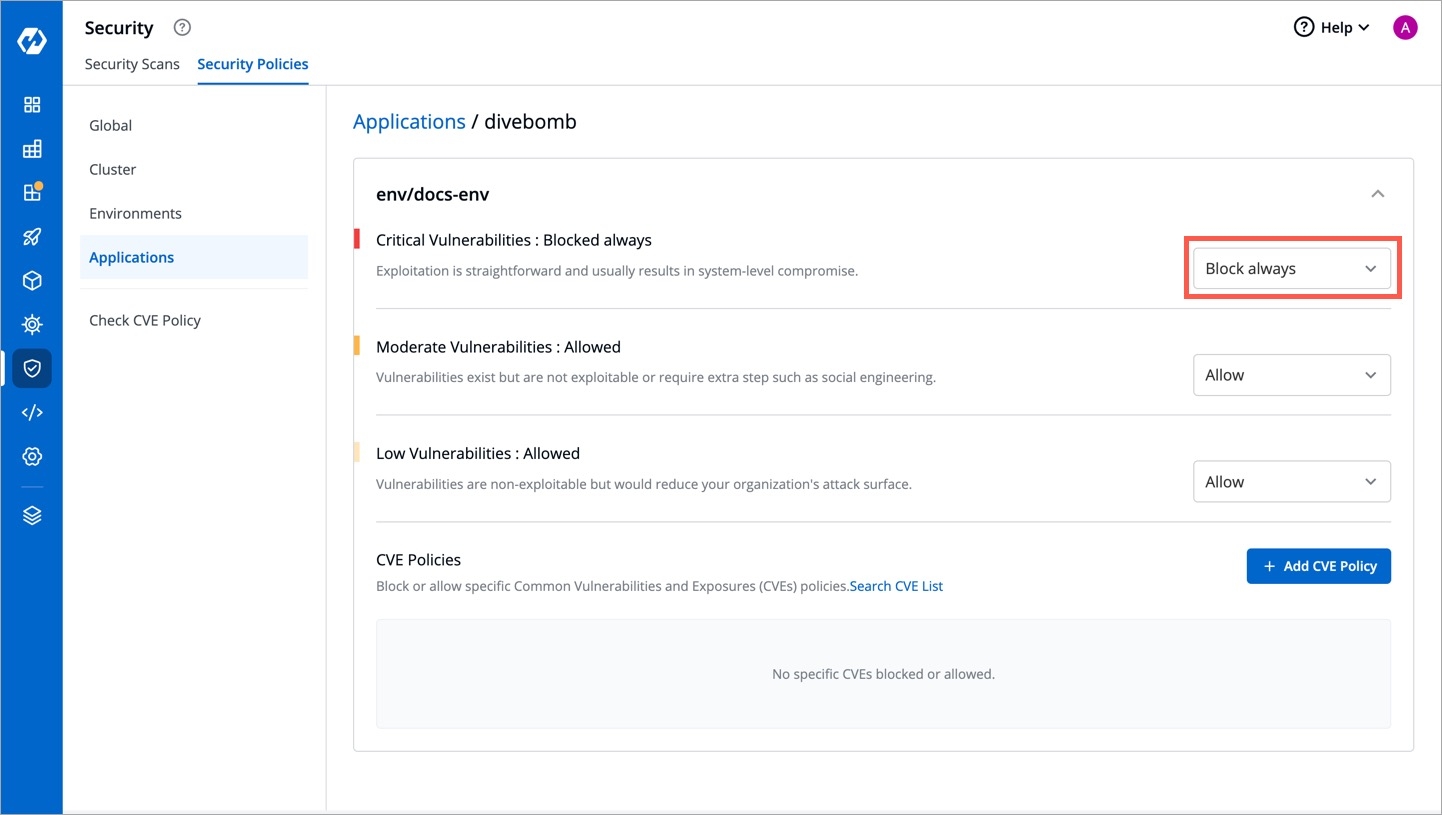Expand the Help menu
1442x815 pixels.
[1331, 28]
